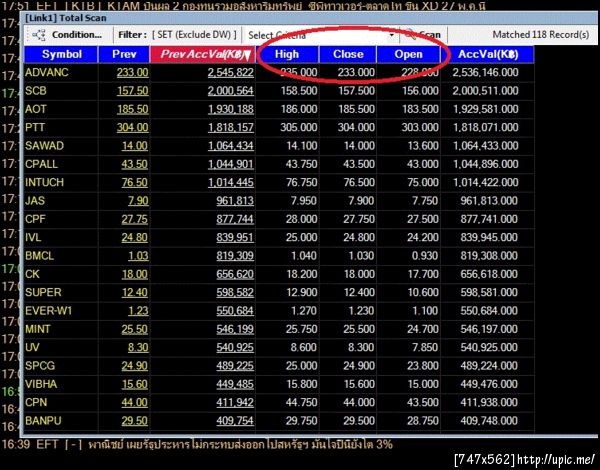Click AOT previous price 185.50
The height and width of the screenshot is (470, 600).
pos(132,109)
